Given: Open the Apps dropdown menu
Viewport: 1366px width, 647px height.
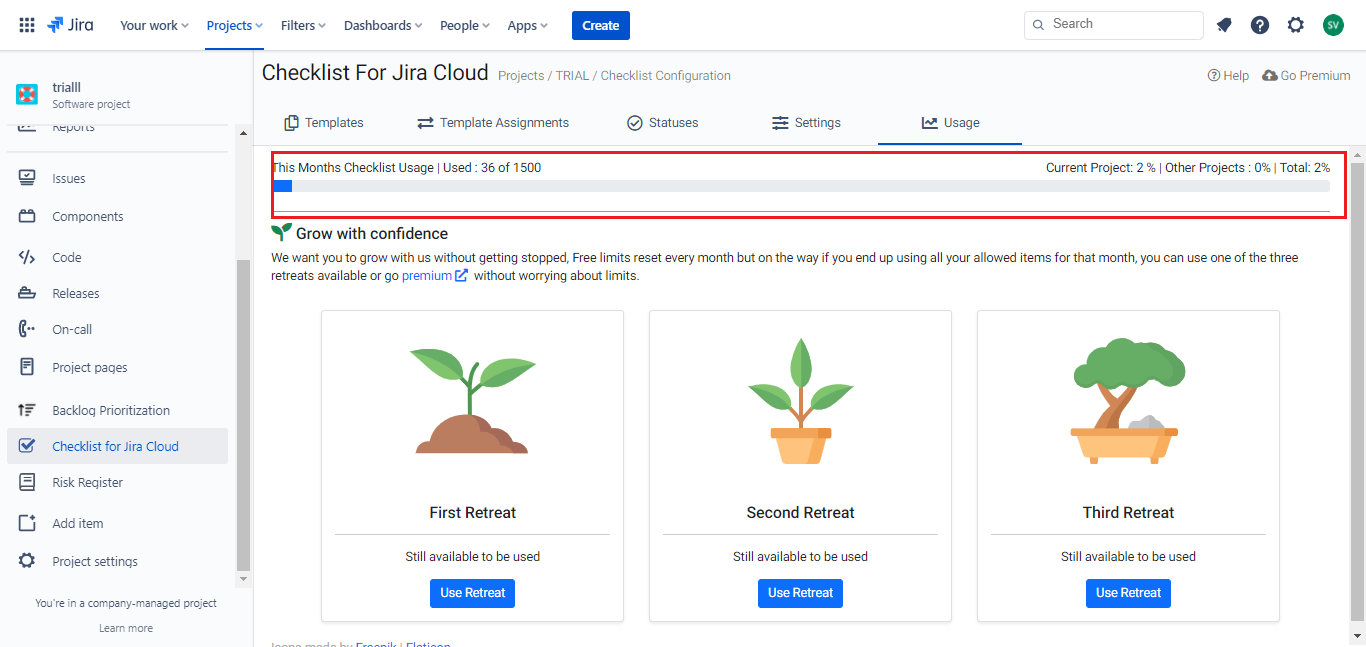Looking at the screenshot, I should point(527,25).
